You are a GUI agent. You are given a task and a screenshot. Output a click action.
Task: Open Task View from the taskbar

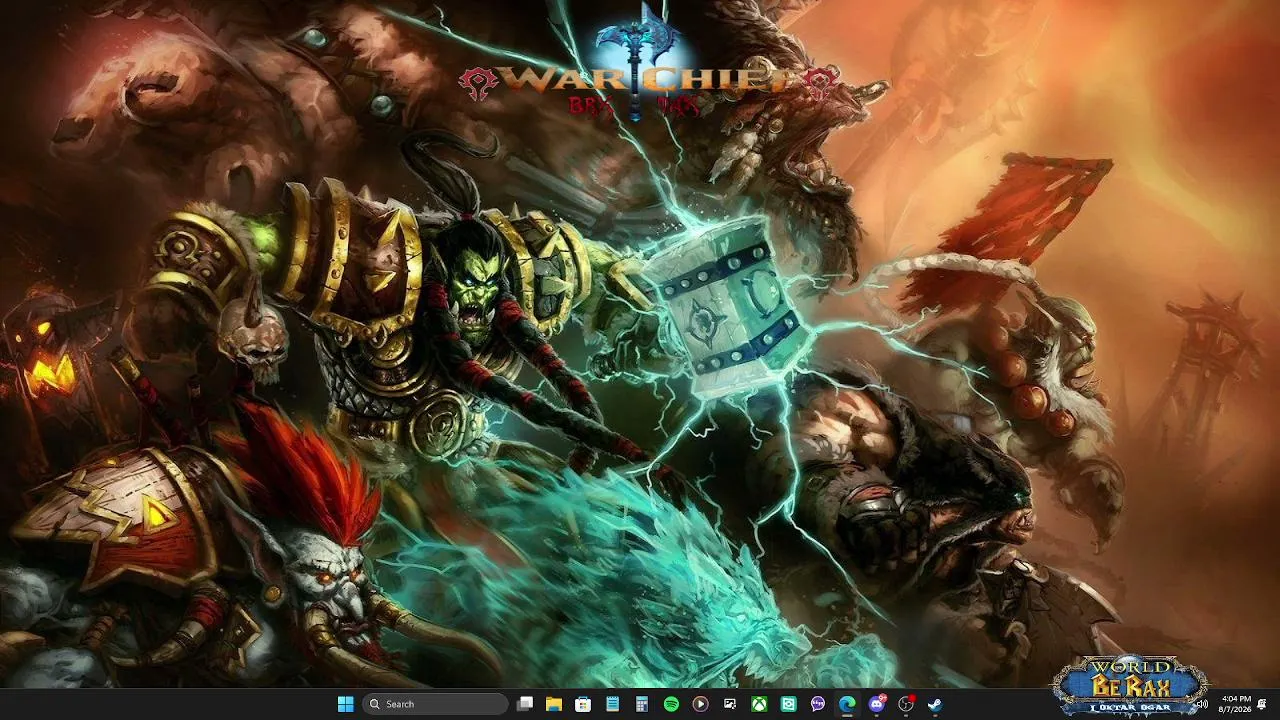[x=525, y=704]
